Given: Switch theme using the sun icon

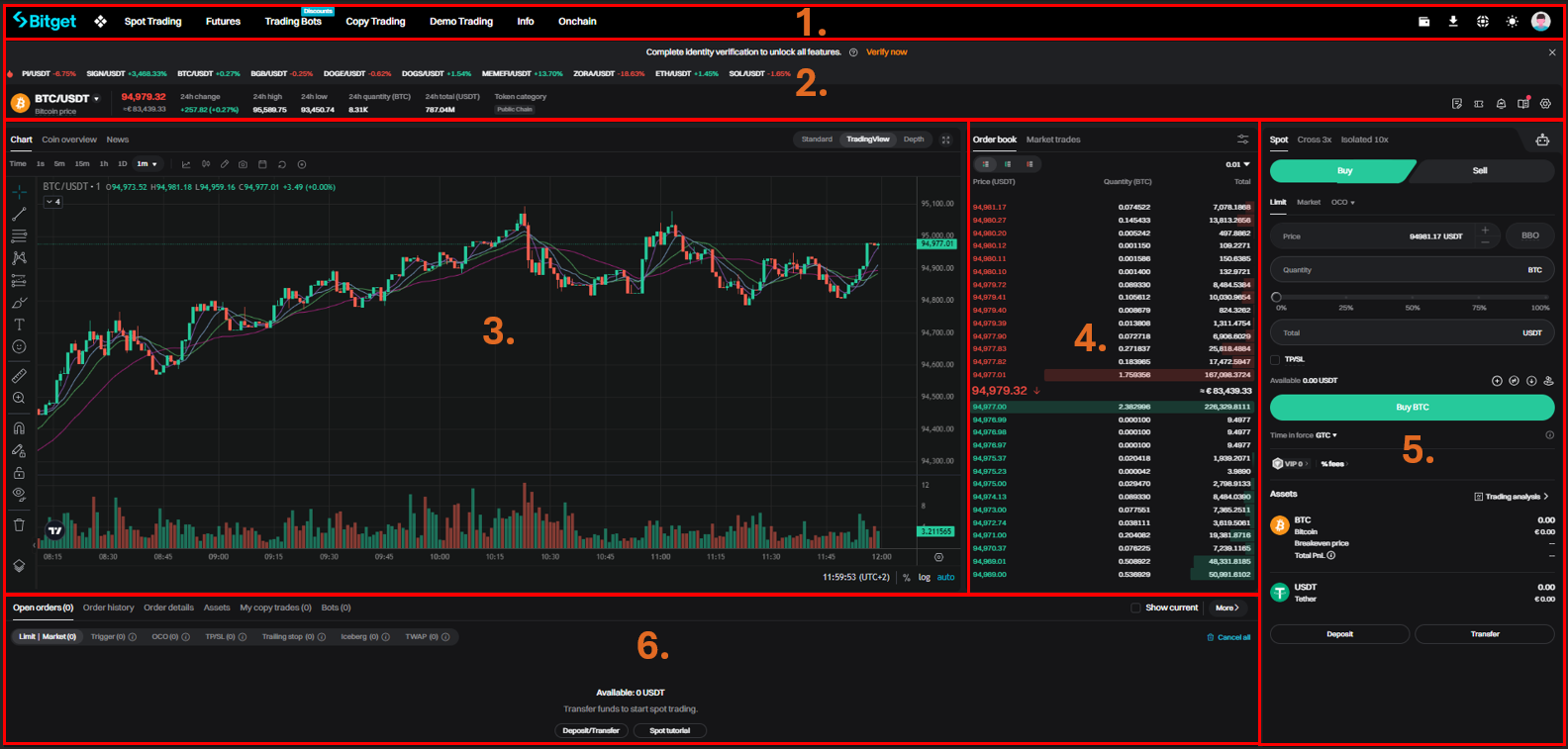Looking at the screenshot, I should tap(1512, 21).
